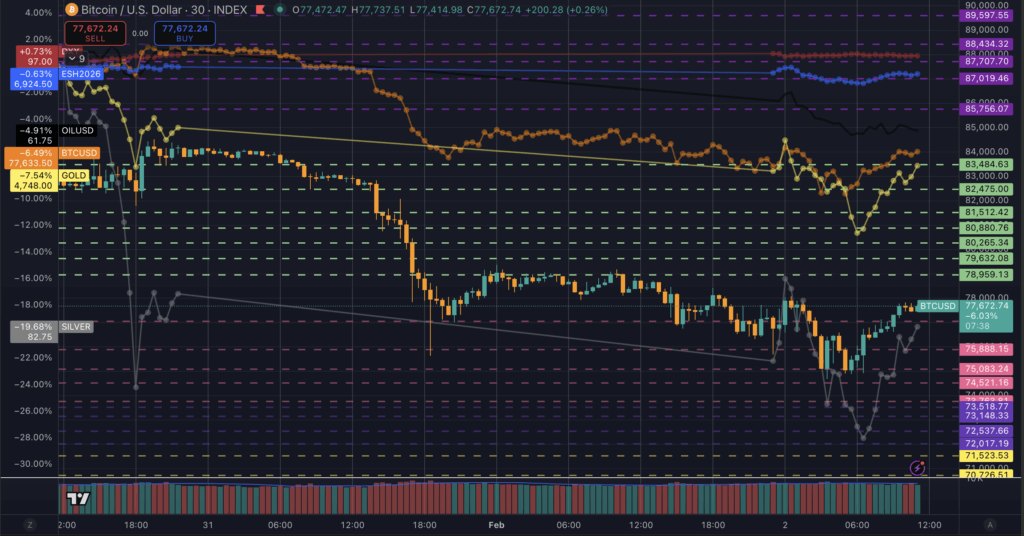Open the TradingView logo at chart bottom

point(76,497)
